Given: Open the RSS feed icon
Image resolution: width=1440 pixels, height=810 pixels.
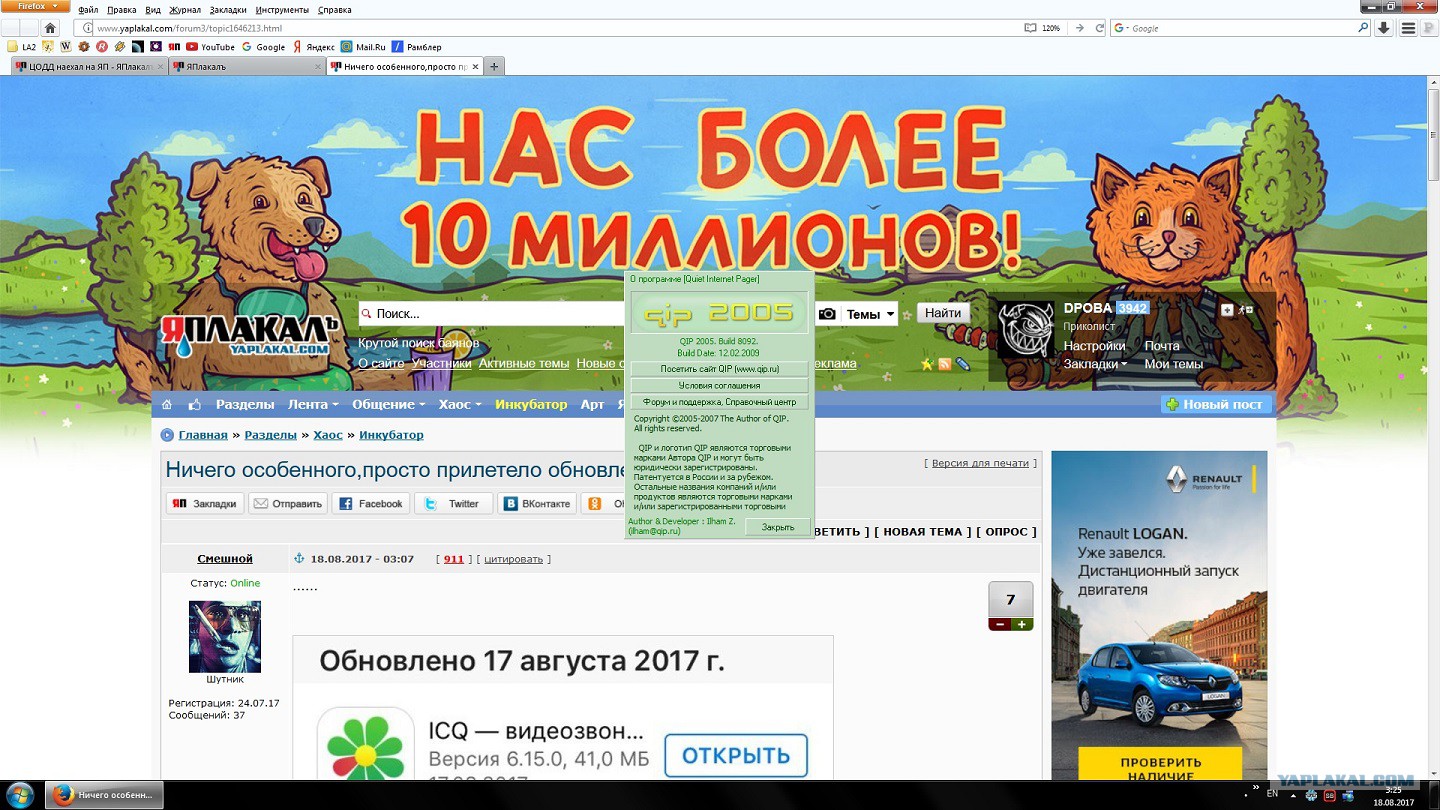Looking at the screenshot, I should (x=944, y=364).
